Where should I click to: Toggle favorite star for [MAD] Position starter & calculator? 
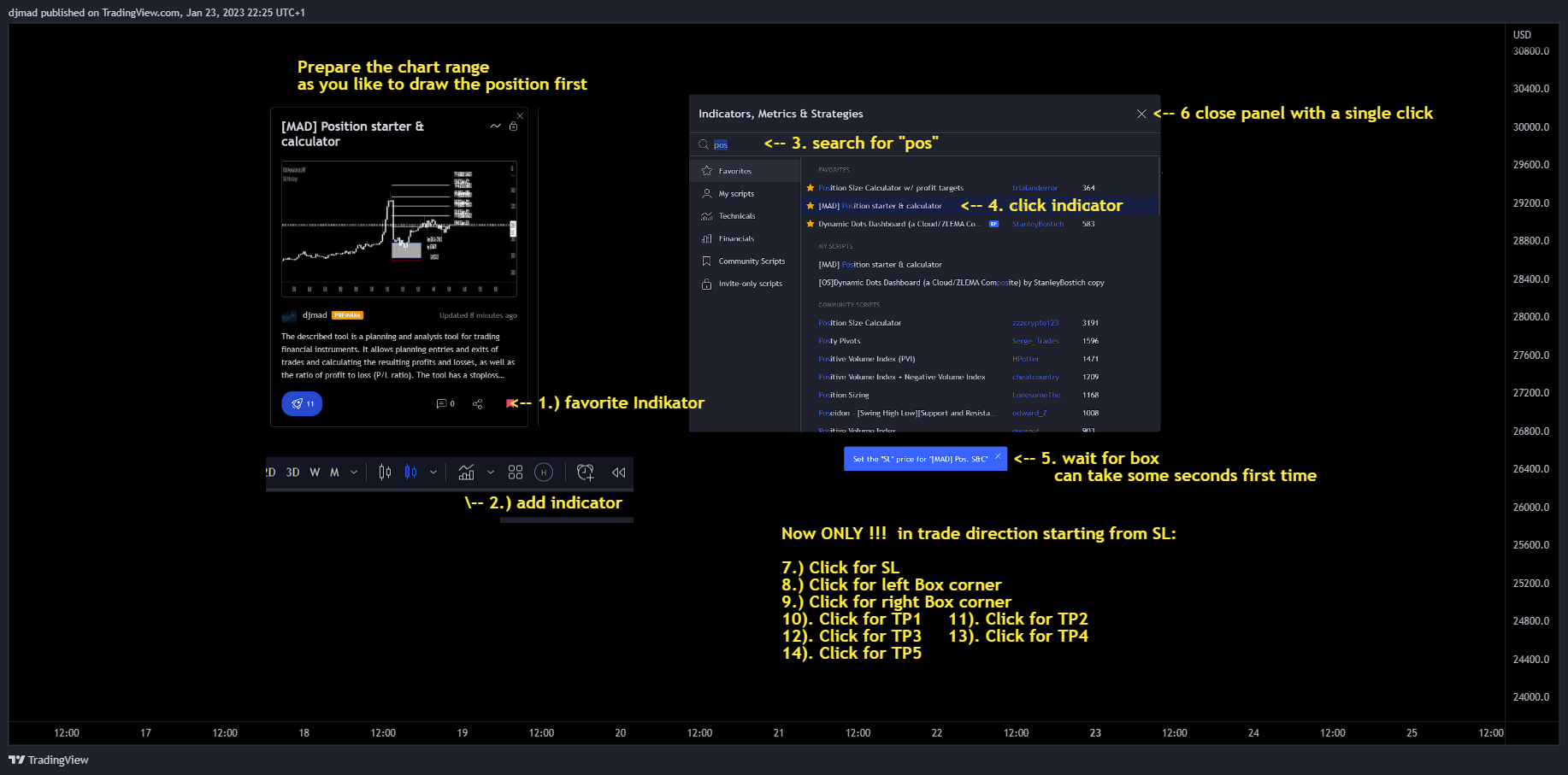(x=811, y=206)
